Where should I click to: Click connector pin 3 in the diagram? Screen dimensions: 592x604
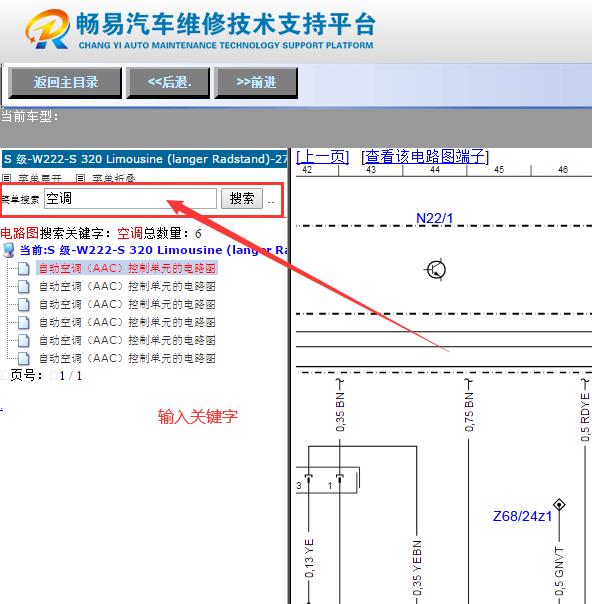[299, 485]
